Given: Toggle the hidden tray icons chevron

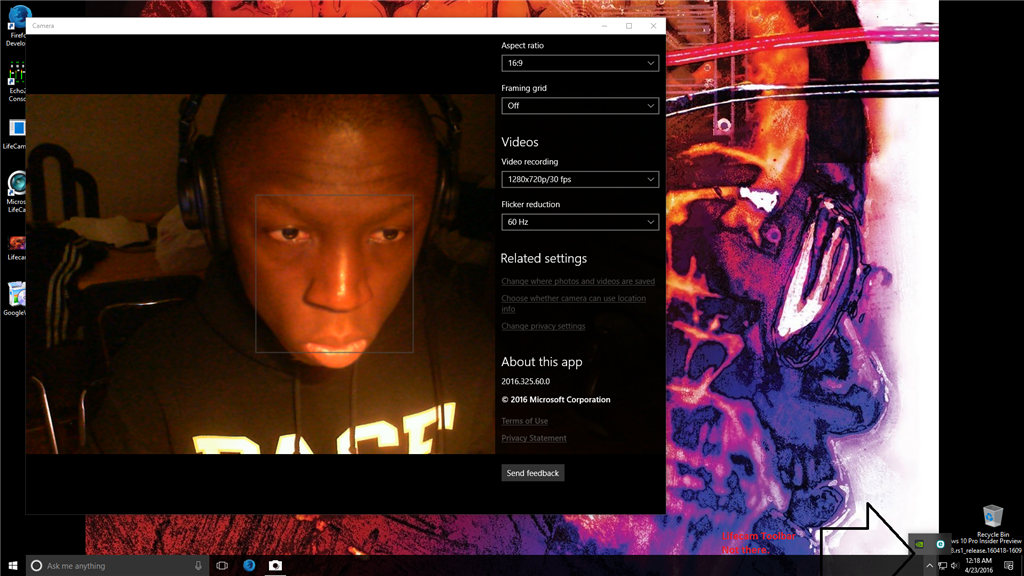Looking at the screenshot, I should click(930, 566).
